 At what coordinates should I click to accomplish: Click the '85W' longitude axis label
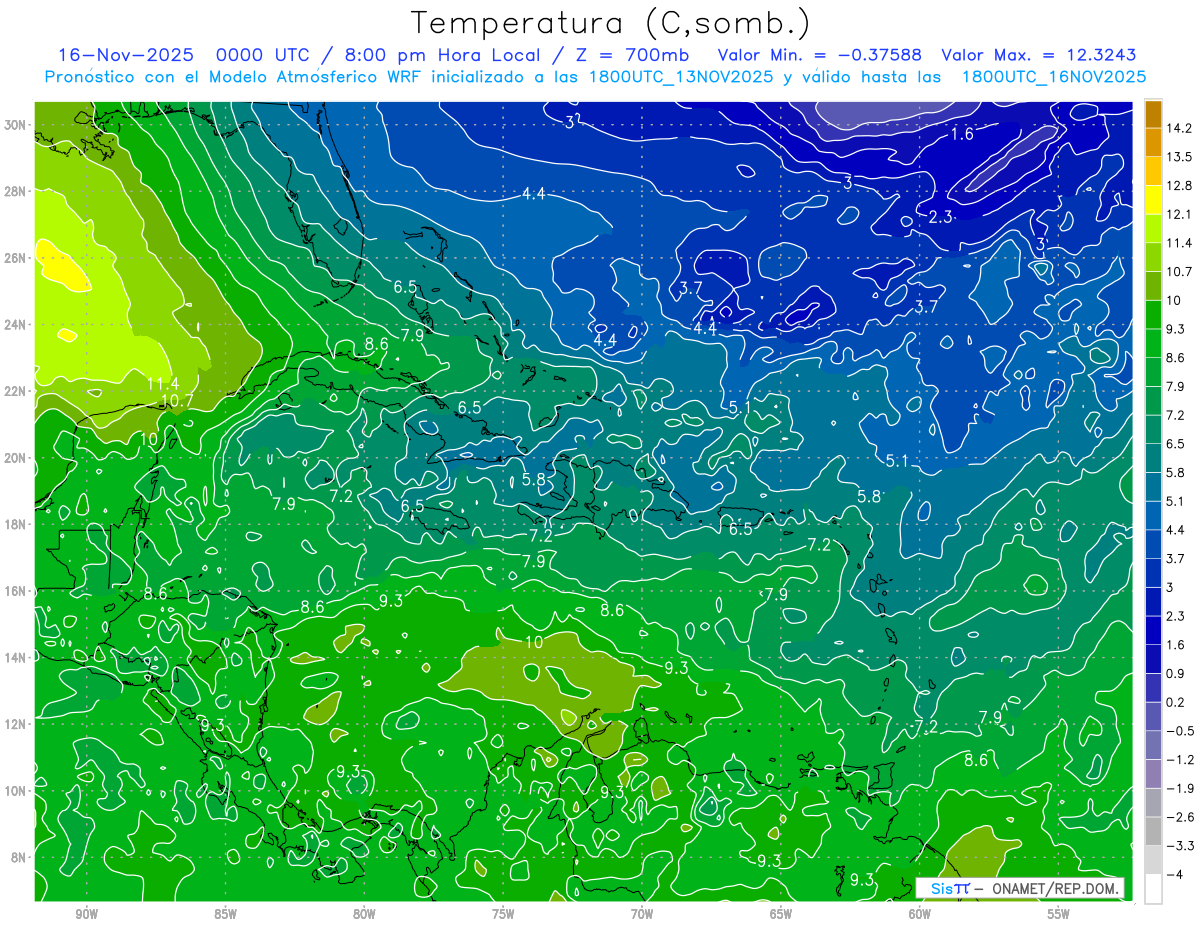click(225, 913)
